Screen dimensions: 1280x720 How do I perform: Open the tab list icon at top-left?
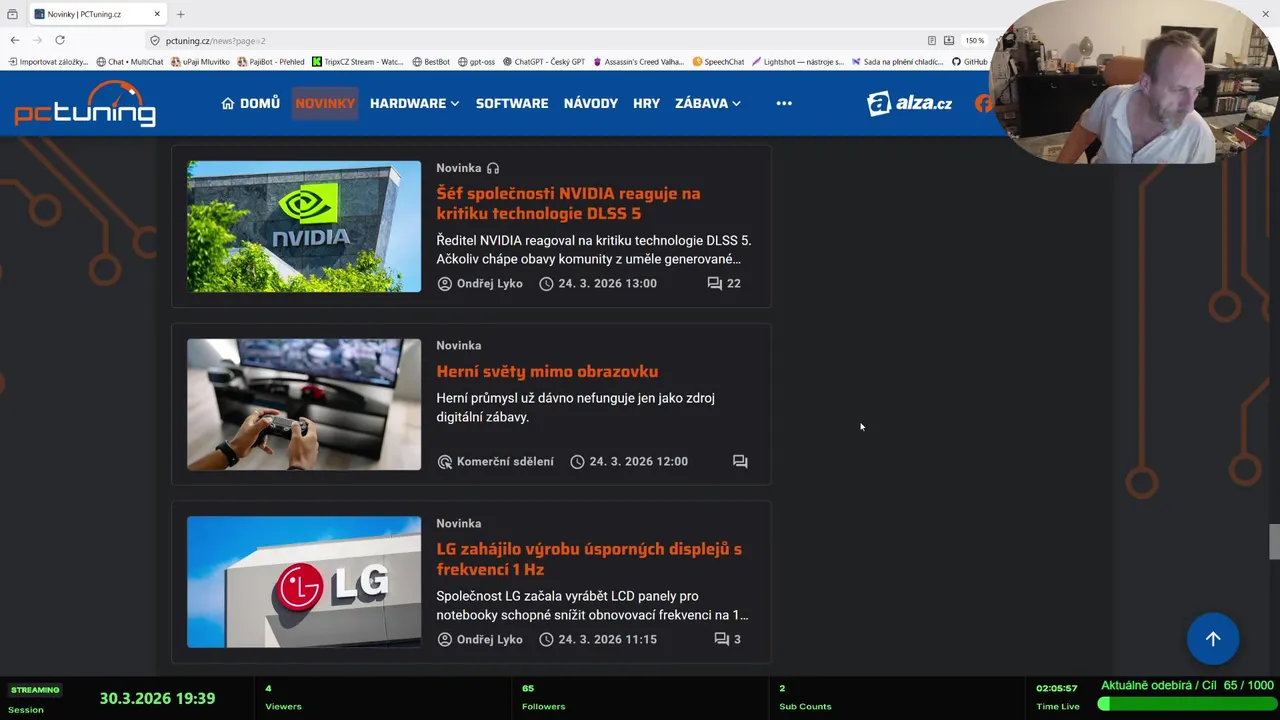12,14
